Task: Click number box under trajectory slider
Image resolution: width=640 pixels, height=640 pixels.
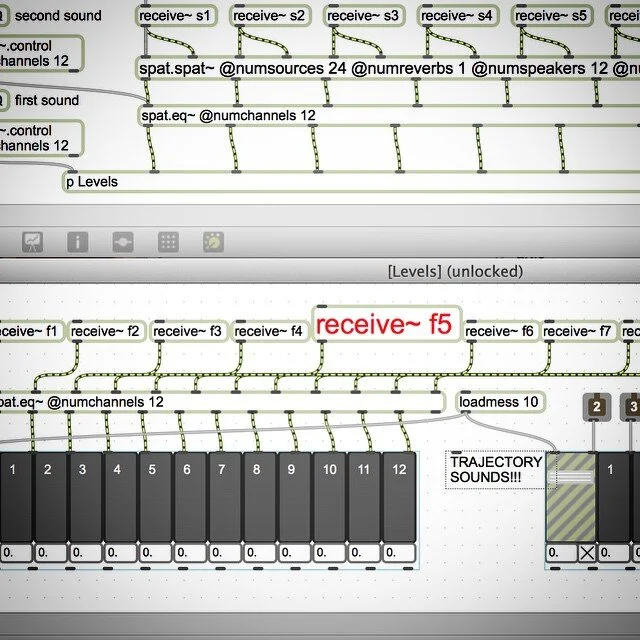Action: pos(562,553)
